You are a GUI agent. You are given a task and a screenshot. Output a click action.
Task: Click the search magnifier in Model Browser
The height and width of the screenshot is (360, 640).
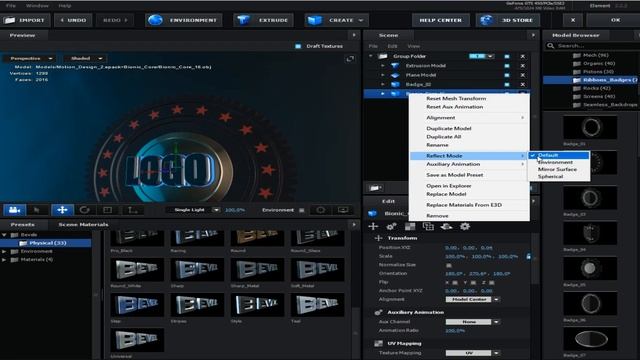point(551,46)
